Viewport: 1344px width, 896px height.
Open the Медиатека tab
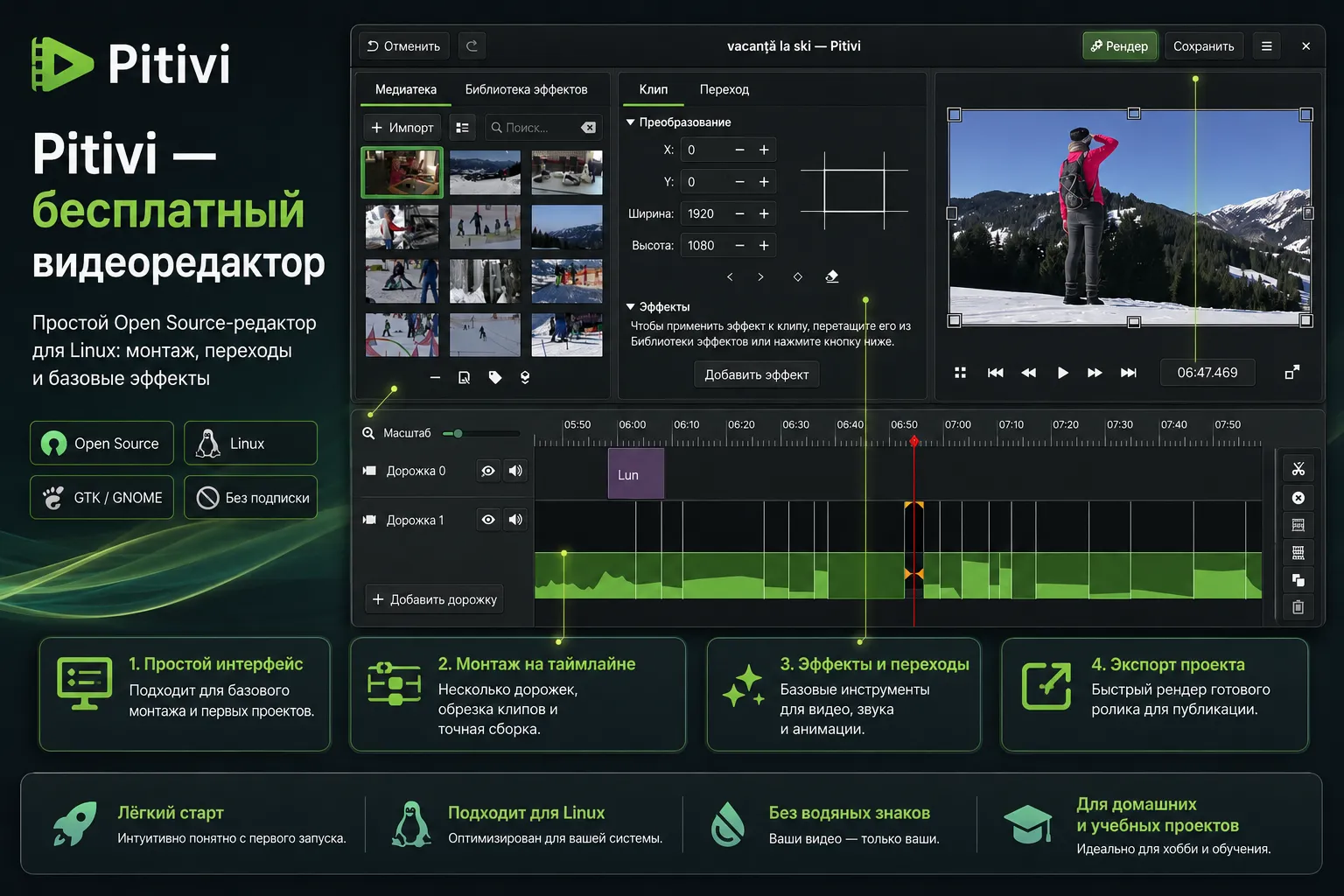(x=406, y=89)
